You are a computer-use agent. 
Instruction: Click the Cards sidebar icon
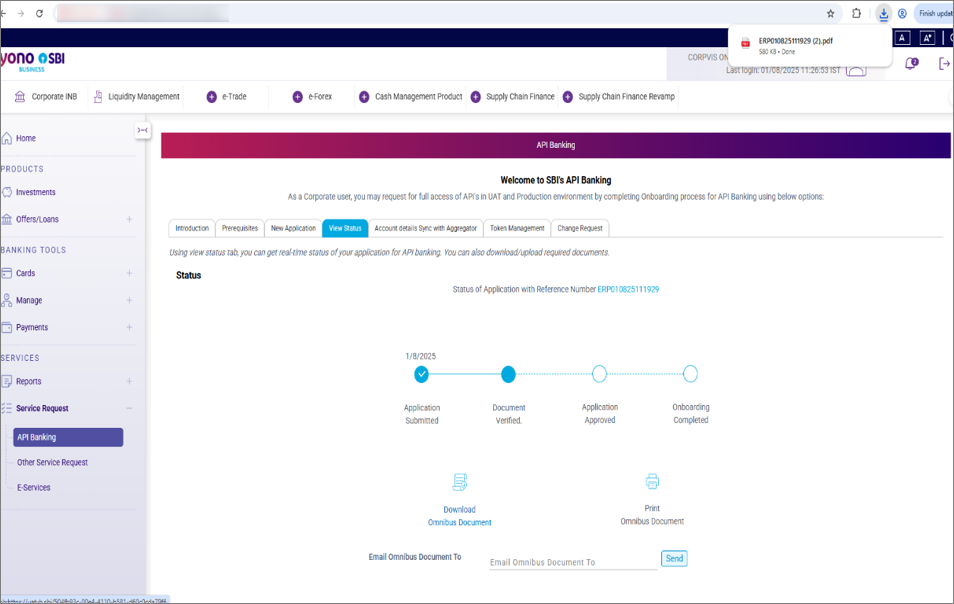pyautogui.click(x=7, y=273)
